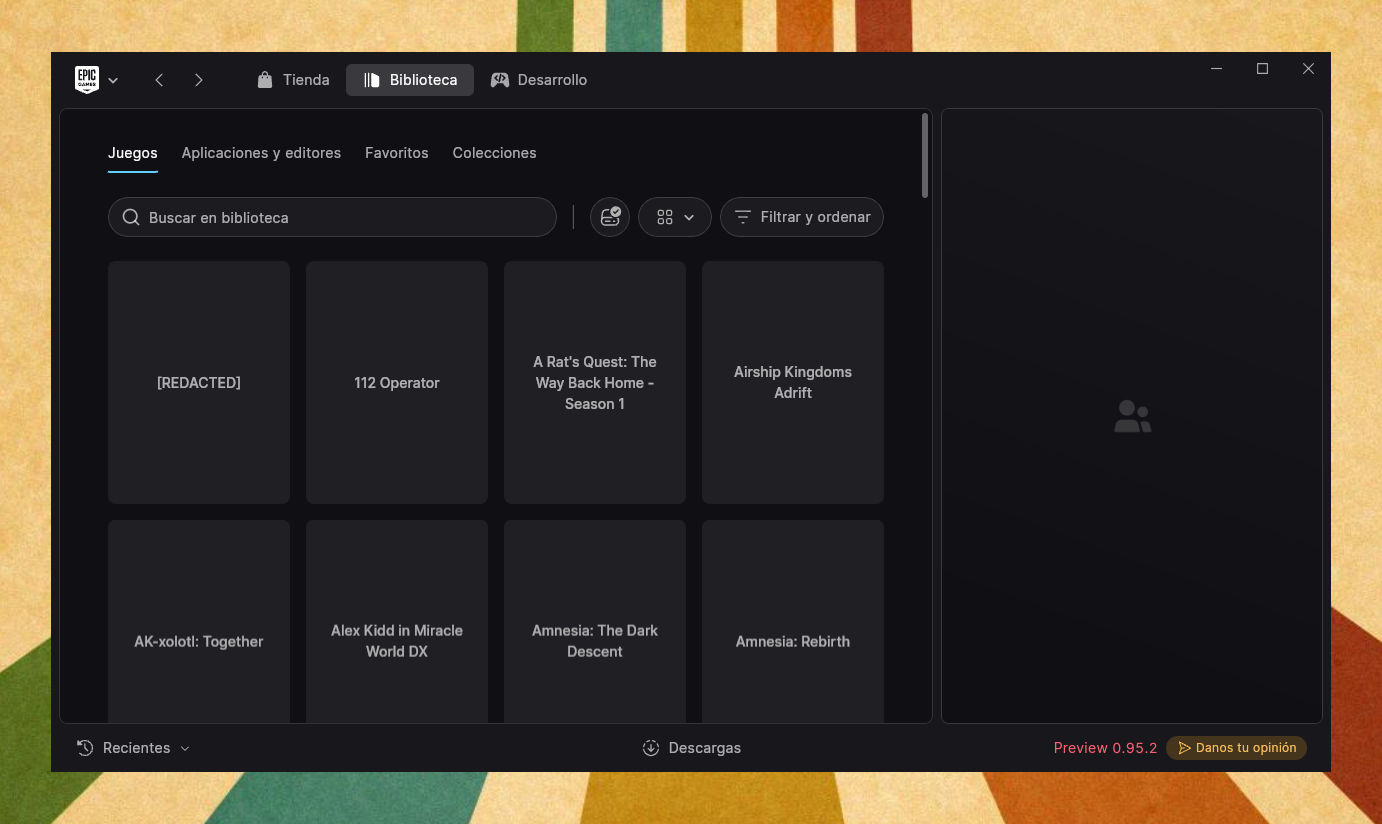Go back with the left arrow
Viewport: 1382px width, 824px height.
pos(159,80)
